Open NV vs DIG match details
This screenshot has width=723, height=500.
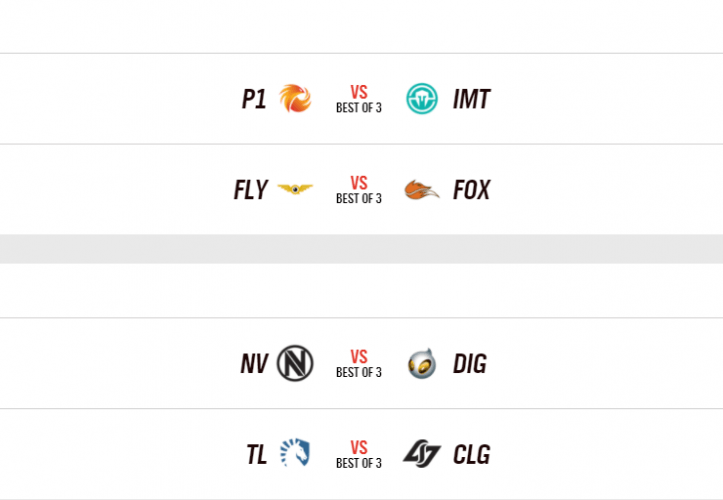pyautogui.click(x=359, y=364)
